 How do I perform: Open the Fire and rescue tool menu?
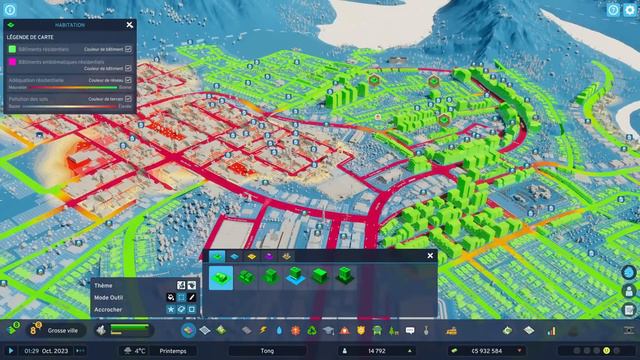pyautogui.click(x=344, y=330)
